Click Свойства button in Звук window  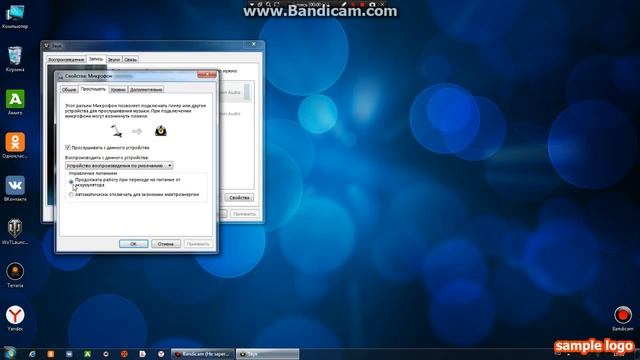pyautogui.click(x=239, y=198)
